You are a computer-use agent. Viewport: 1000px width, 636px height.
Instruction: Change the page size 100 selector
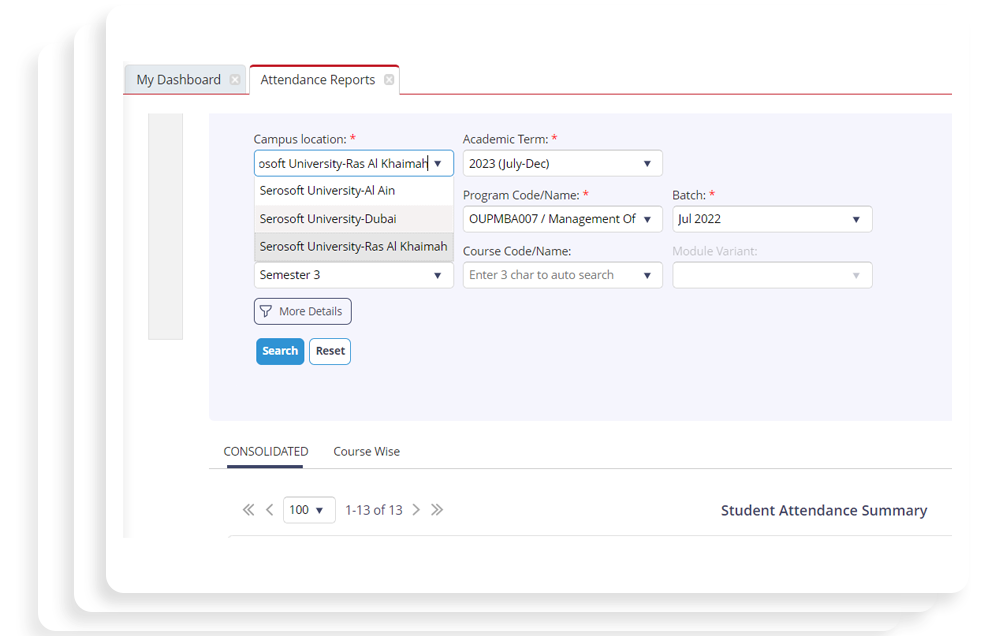click(x=309, y=510)
